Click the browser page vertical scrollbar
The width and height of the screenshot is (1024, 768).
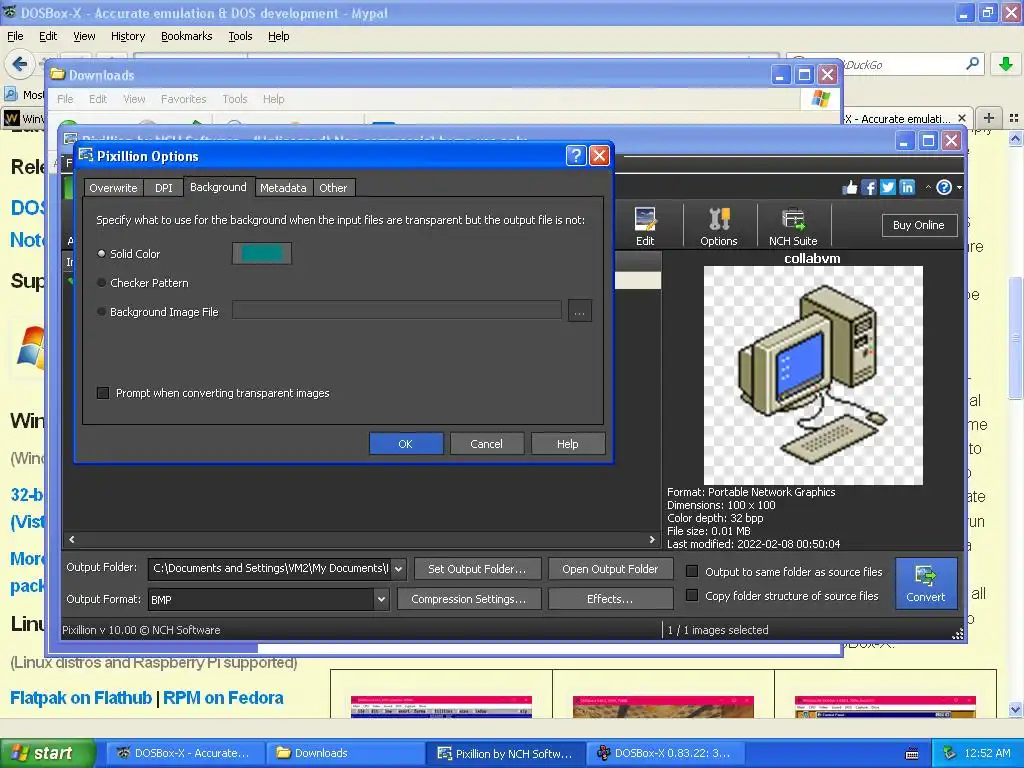click(x=1015, y=337)
